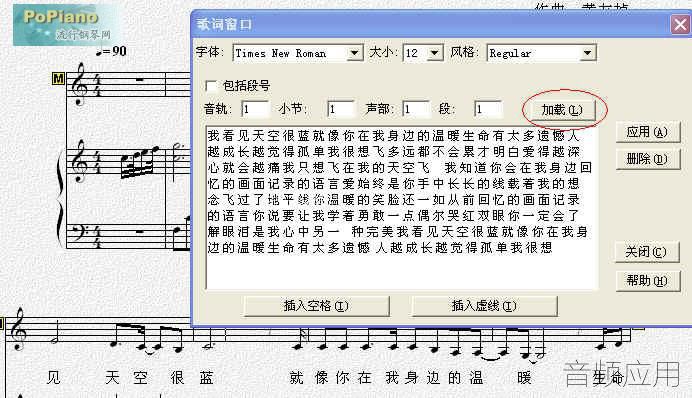Screen dimensions: 692x398
Task: Click the 加载(L) load button
Action: (x=562, y=110)
